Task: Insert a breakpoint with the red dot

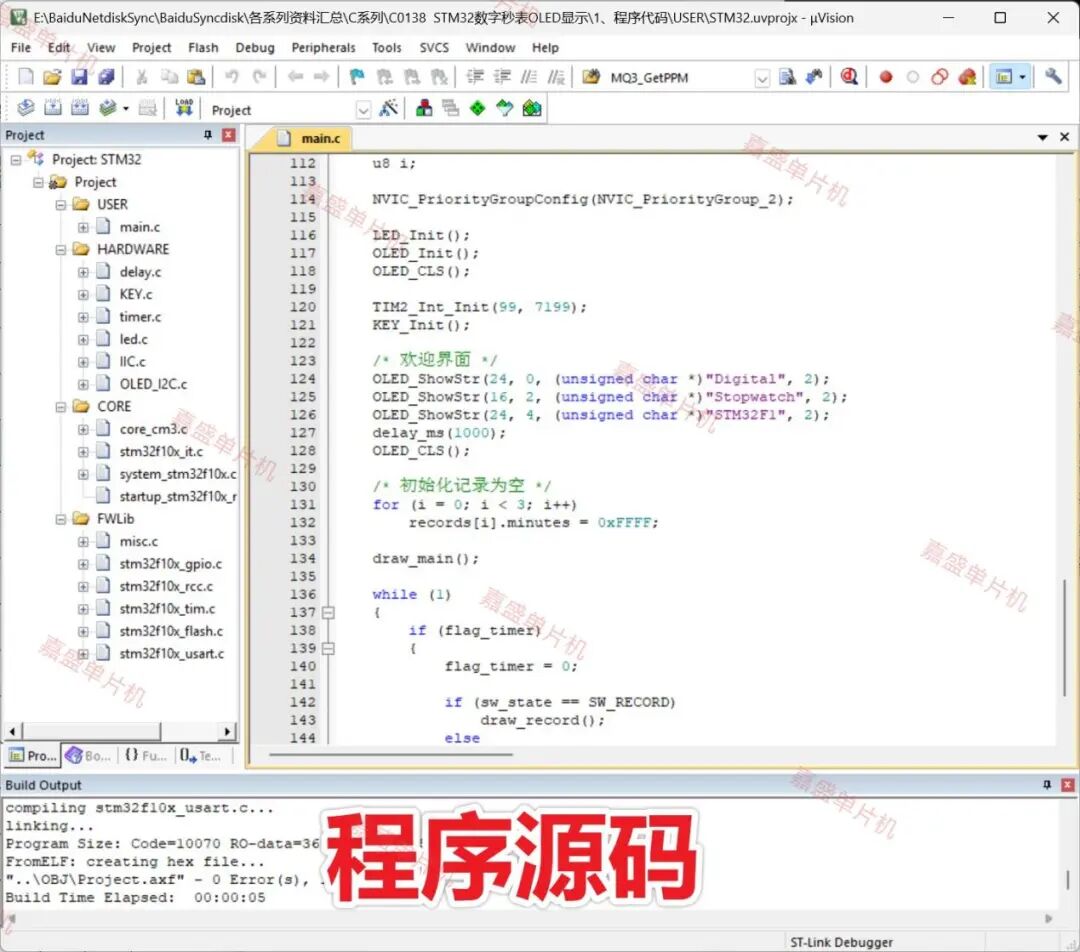Action: [886, 77]
